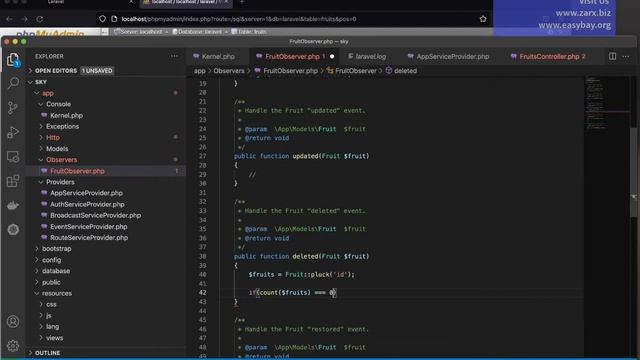This screenshot has height=360, width=640.
Task: Click the shield icon in address bar
Action: [x=102, y=19]
